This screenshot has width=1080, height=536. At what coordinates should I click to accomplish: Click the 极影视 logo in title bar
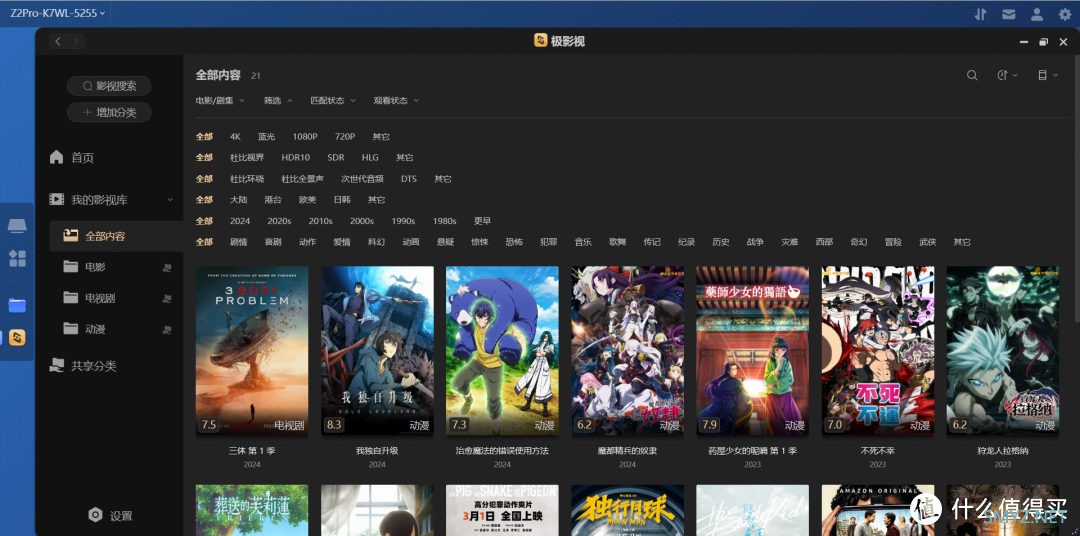click(541, 41)
